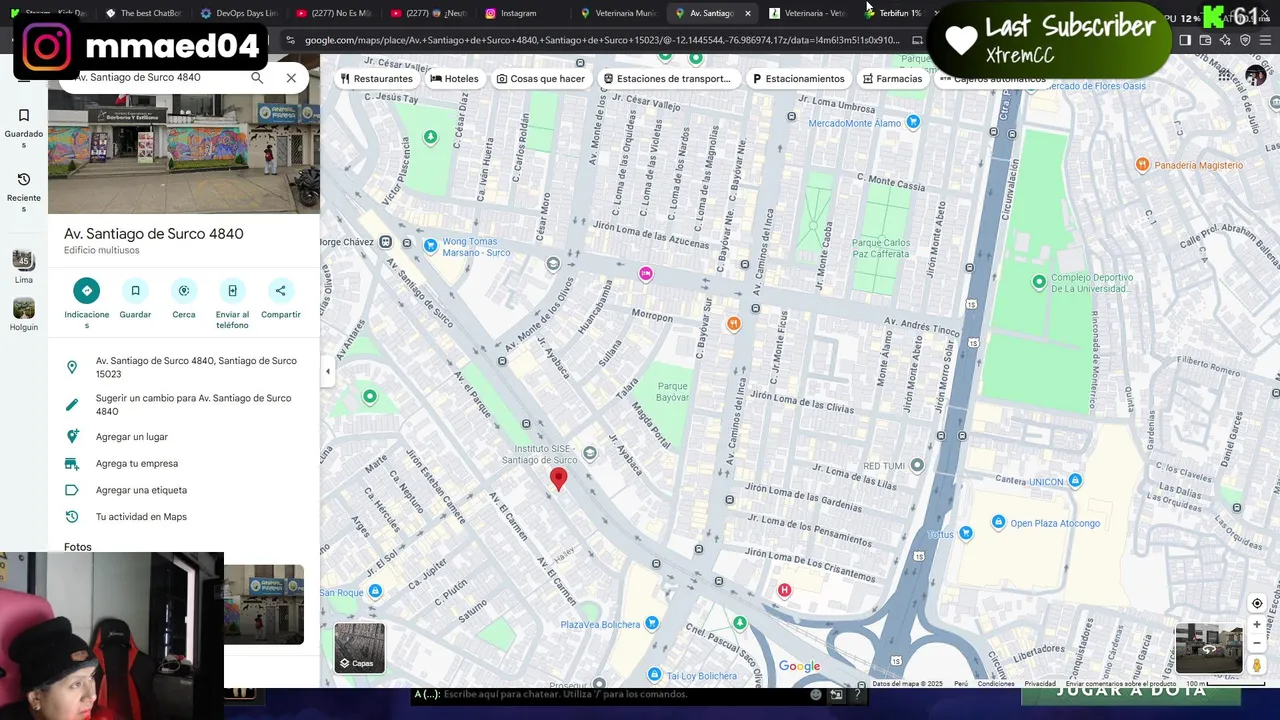Click the Tottus store marker
The height and width of the screenshot is (720, 1280).
tap(966, 534)
